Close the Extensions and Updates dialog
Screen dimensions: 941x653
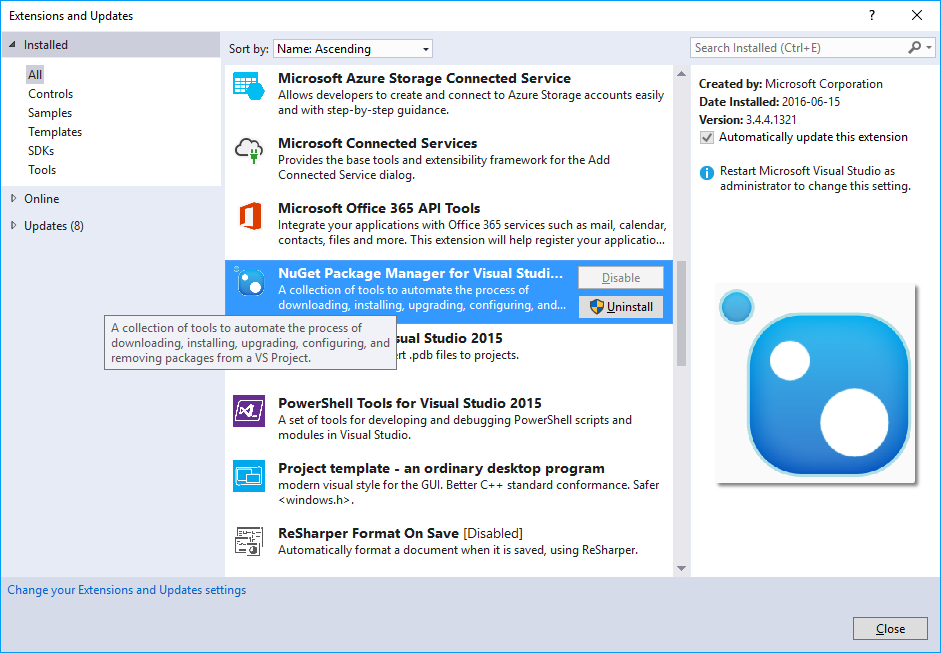pos(889,628)
